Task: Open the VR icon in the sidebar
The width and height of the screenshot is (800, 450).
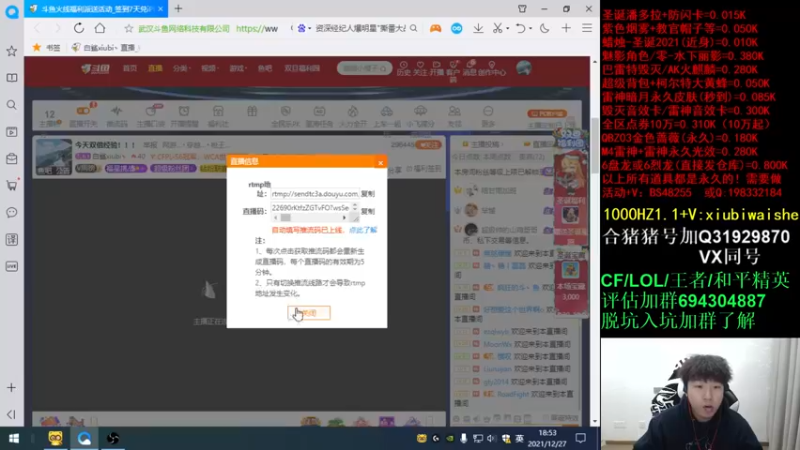Action: pos(11,266)
